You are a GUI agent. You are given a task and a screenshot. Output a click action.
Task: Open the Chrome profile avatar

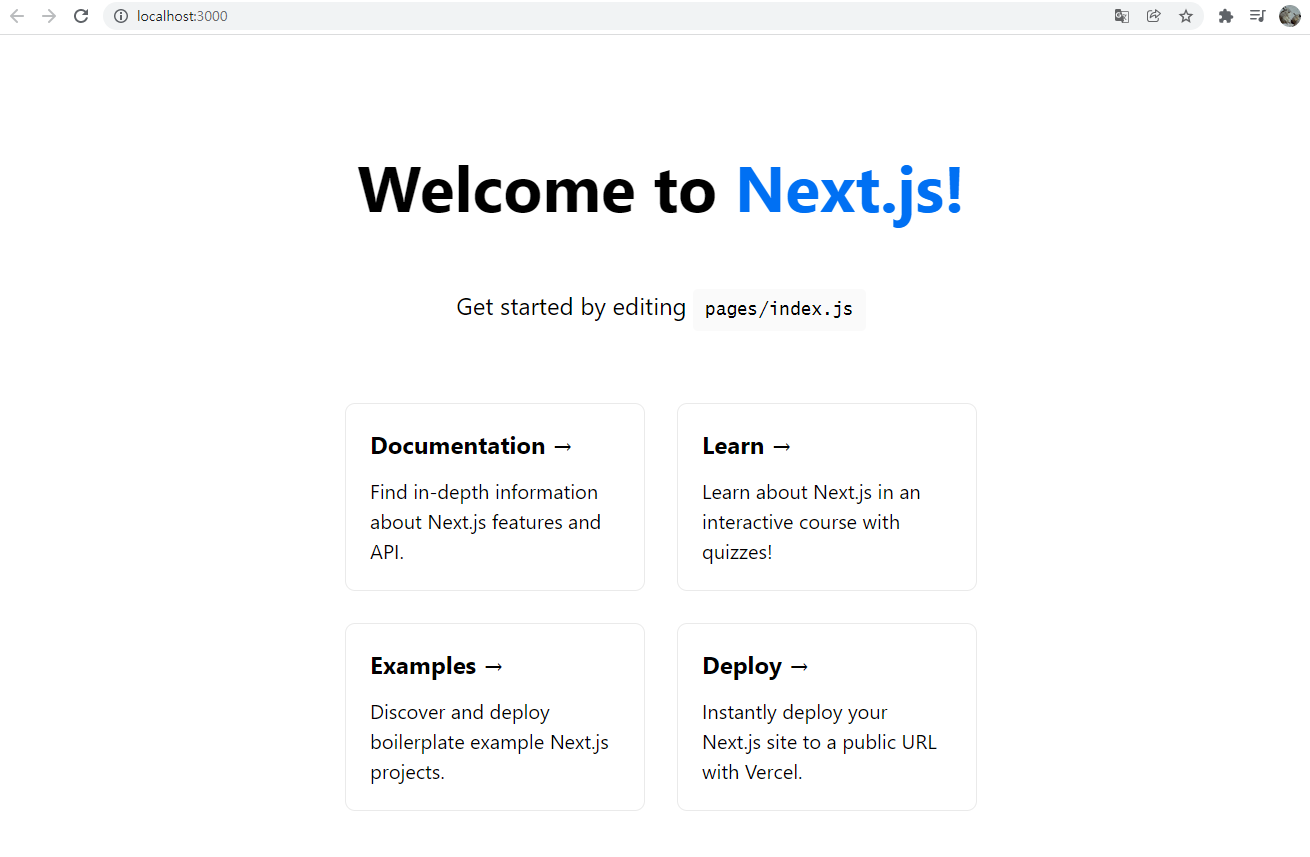[x=1290, y=16]
